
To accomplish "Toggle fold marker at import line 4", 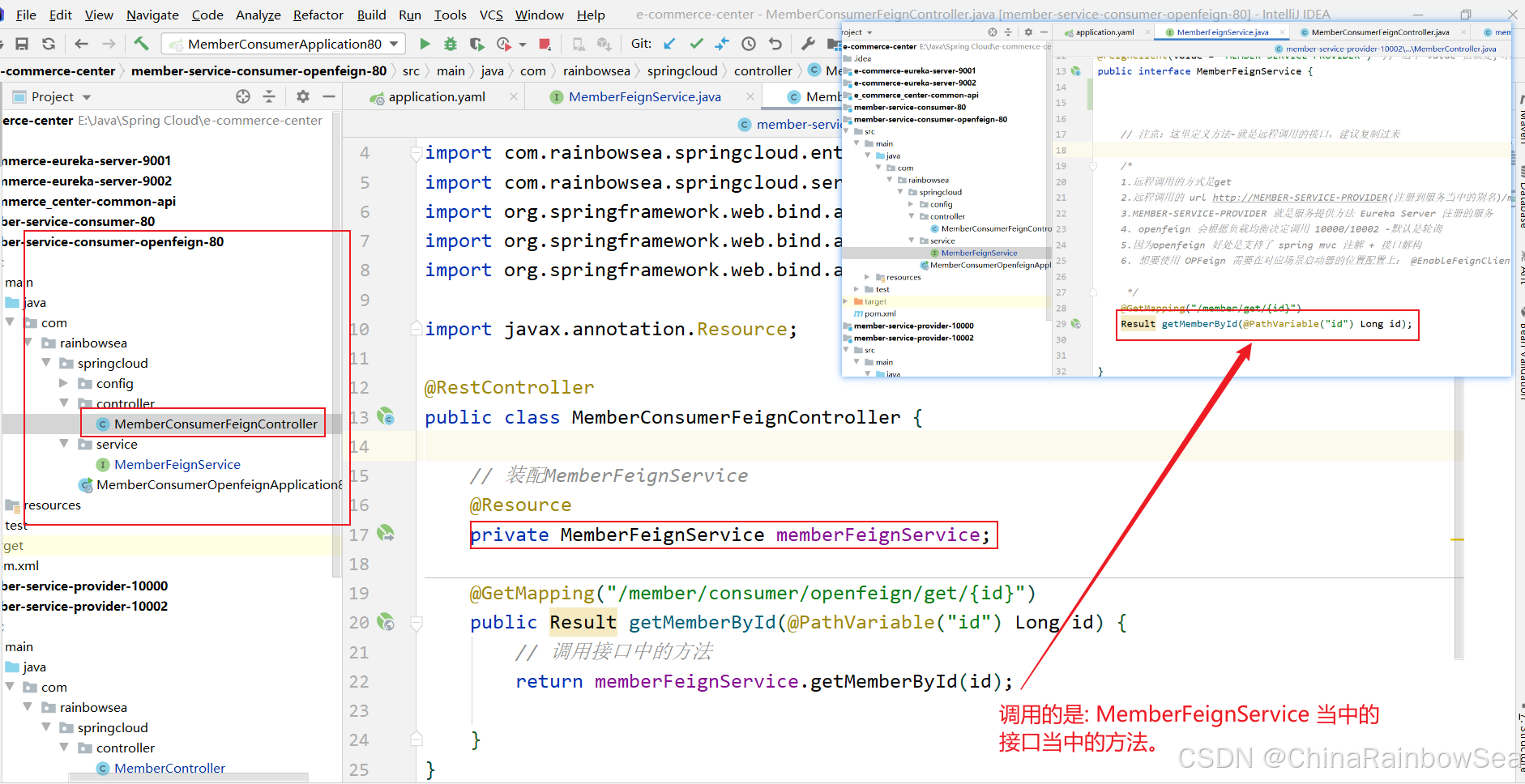I will coord(416,153).
